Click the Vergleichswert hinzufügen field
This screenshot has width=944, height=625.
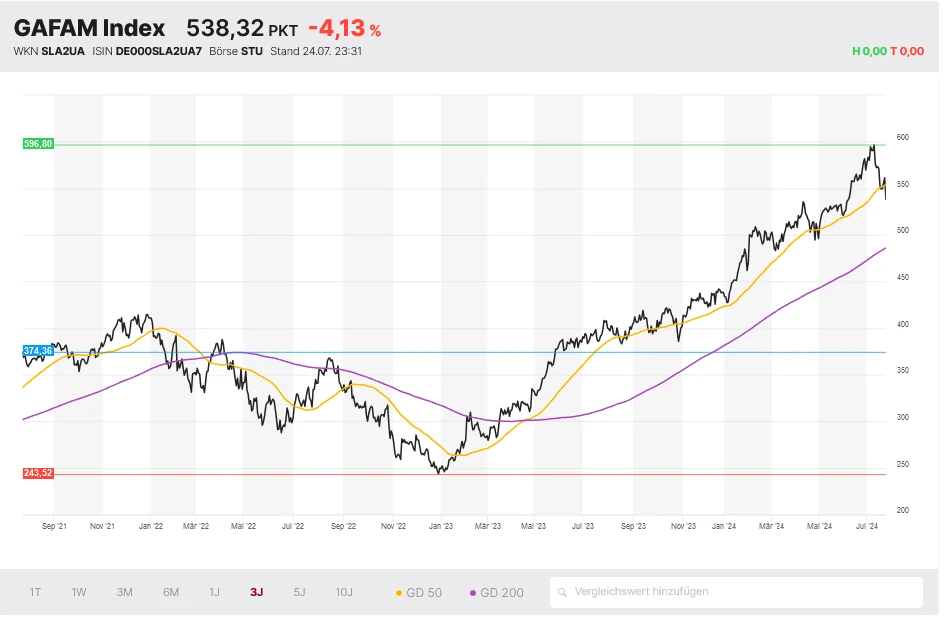[740, 592]
